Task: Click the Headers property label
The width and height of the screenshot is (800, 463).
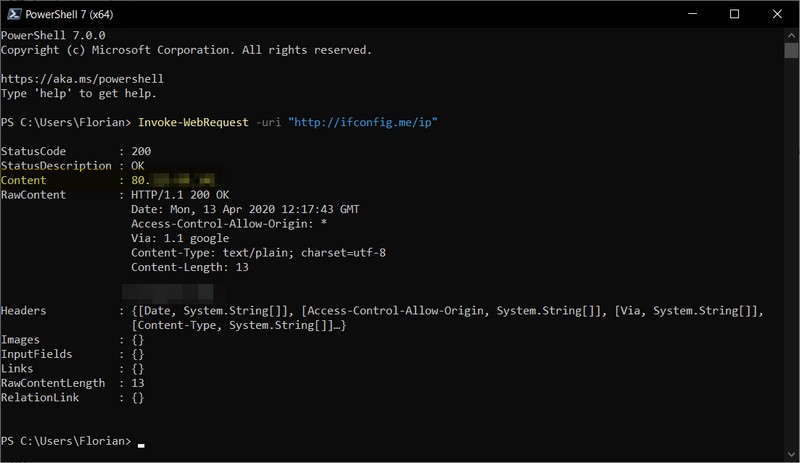Action: pos(24,312)
